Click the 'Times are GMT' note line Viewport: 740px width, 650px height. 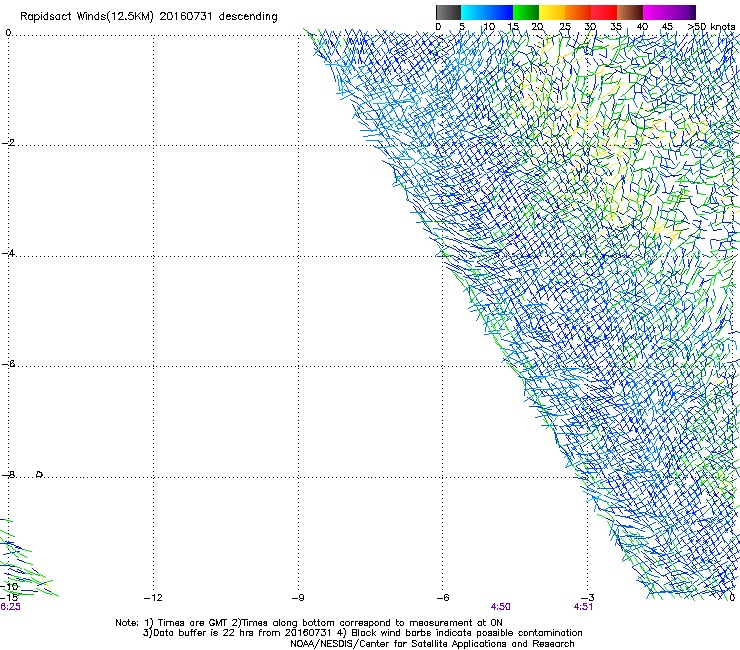(x=309, y=623)
